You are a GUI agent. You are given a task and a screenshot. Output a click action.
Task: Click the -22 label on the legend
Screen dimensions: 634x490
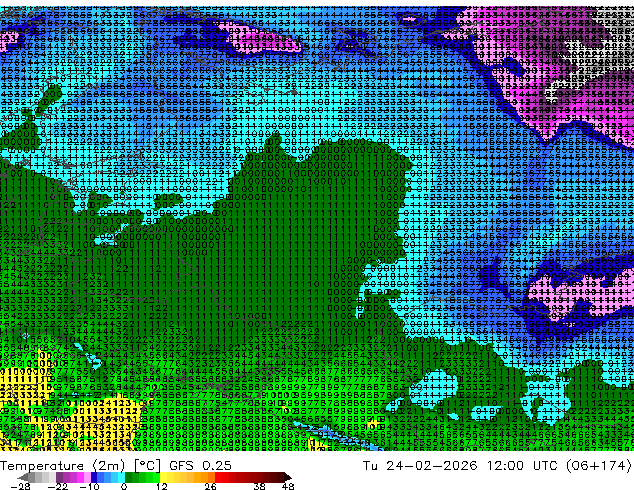[58, 486]
